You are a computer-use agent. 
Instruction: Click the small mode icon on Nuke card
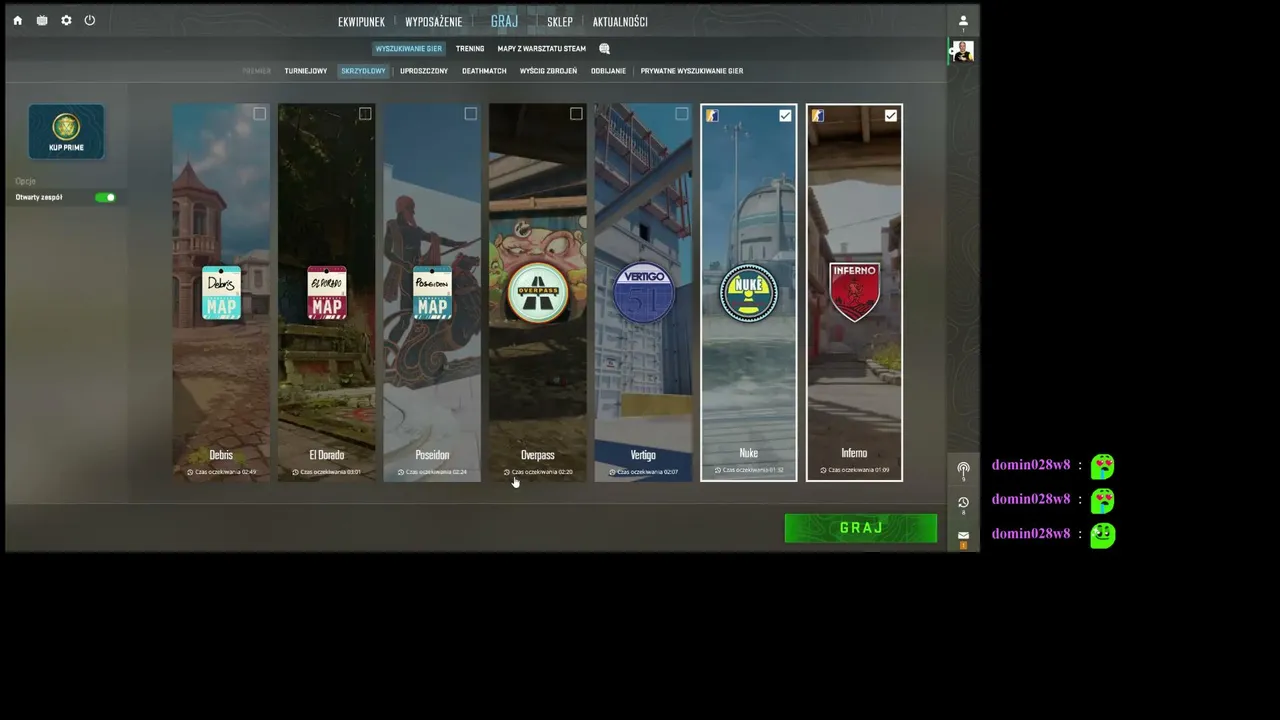tap(712, 116)
